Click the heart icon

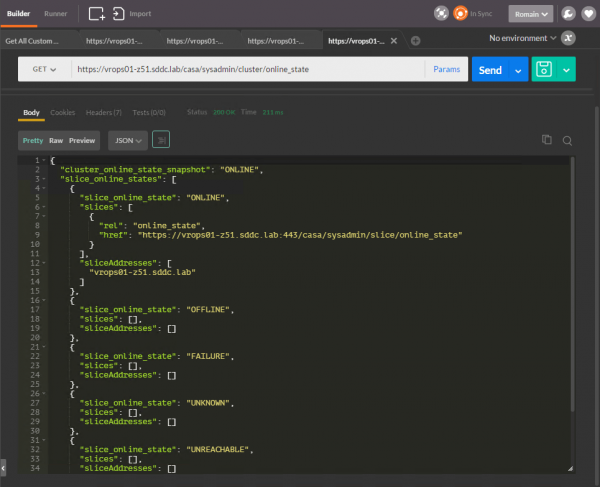pyautogui.click(x=589, y=14)
